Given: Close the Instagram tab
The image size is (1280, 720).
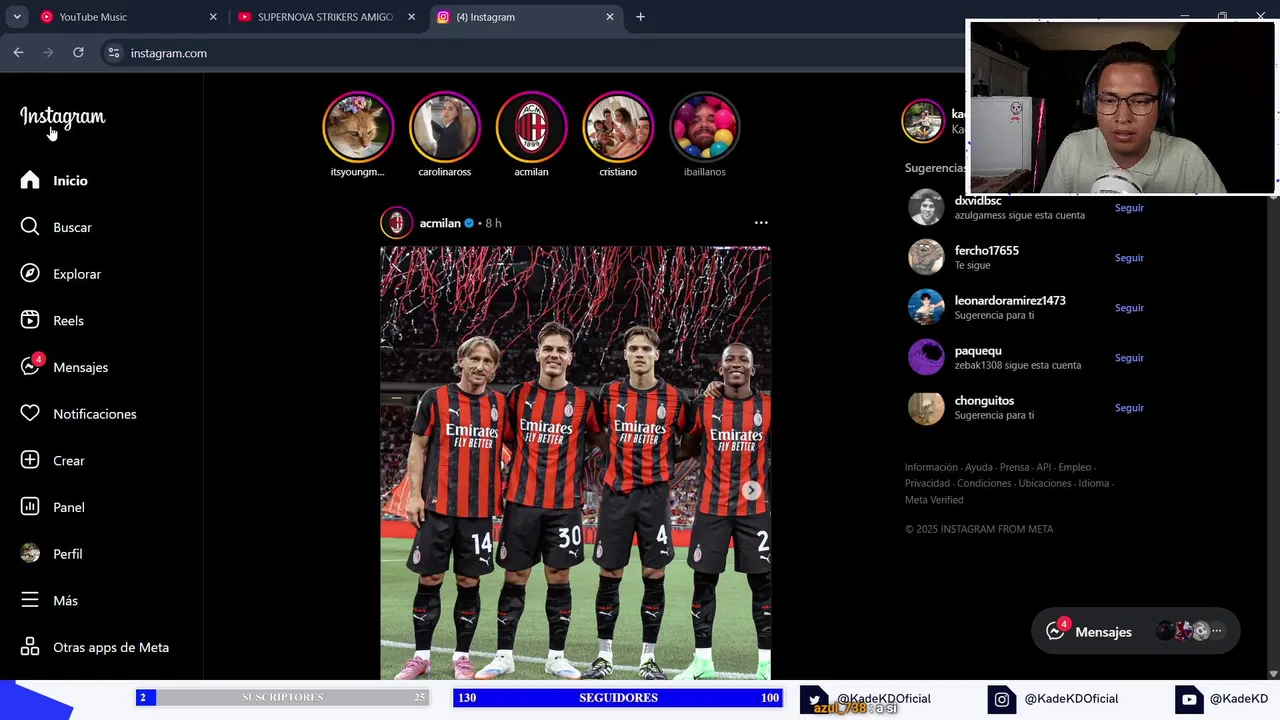Looking at the screenshot, I should click(x=610, y=17).
